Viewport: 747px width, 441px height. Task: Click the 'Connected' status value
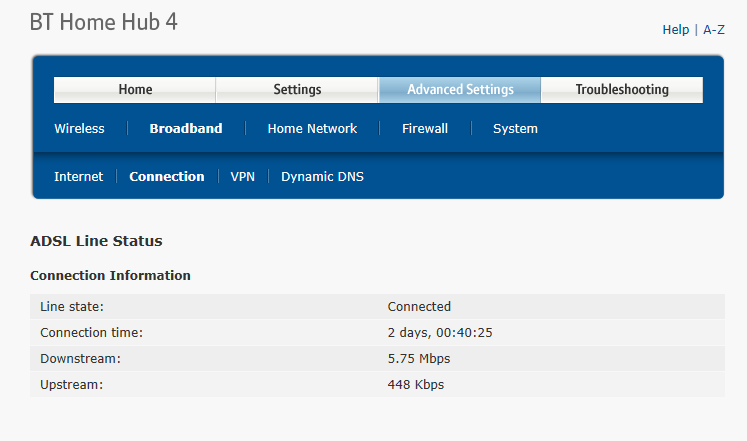[x=419, y=307]
